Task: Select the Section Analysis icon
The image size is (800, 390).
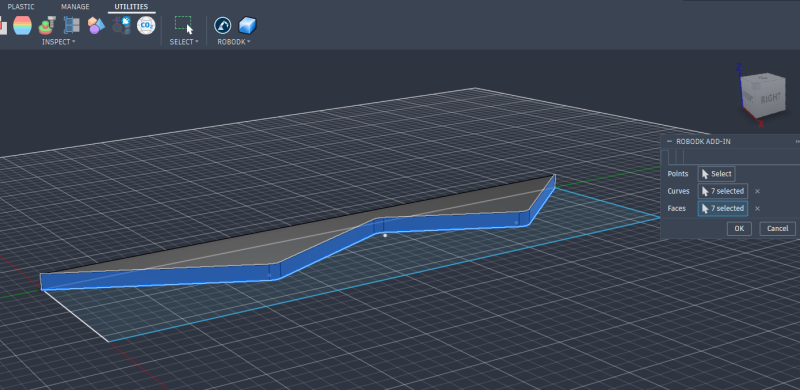Action: 71,25
